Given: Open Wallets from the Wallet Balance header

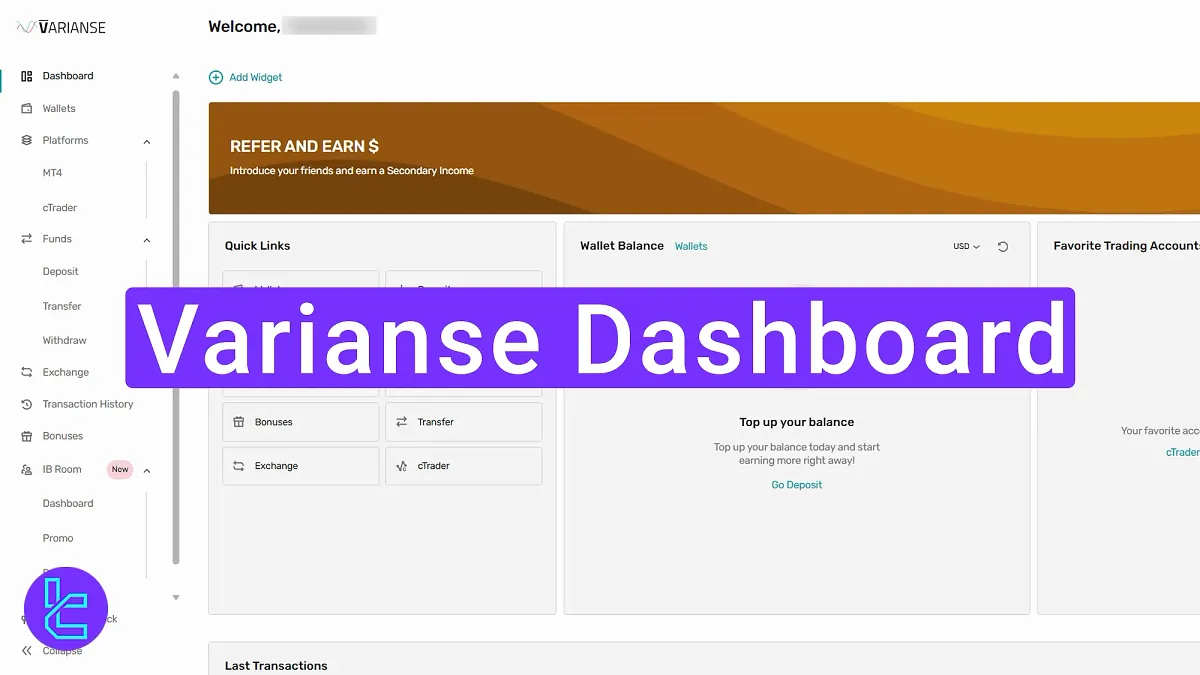Looking at the screenshot, I should 691,246.
